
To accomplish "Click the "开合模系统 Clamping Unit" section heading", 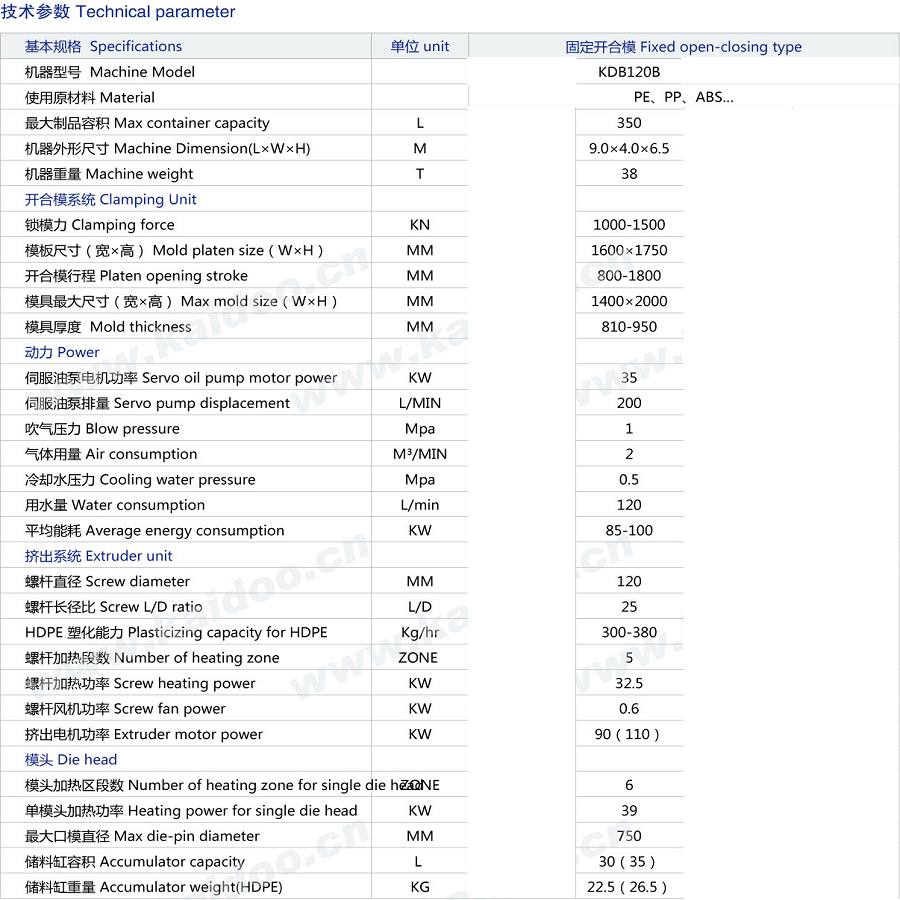I will (x=110, y=199).
